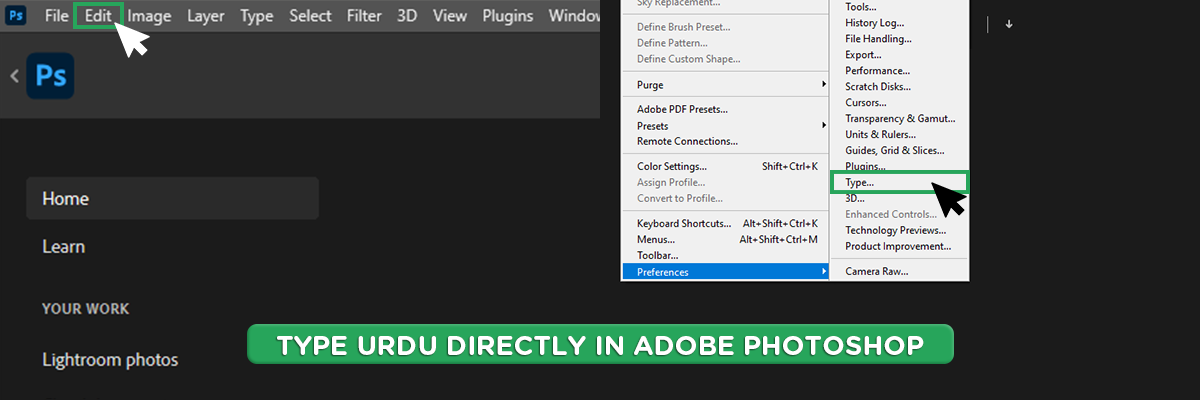Open the Select menu
The height and width of the screenshot is (400, 1200).
coord(310,16)
